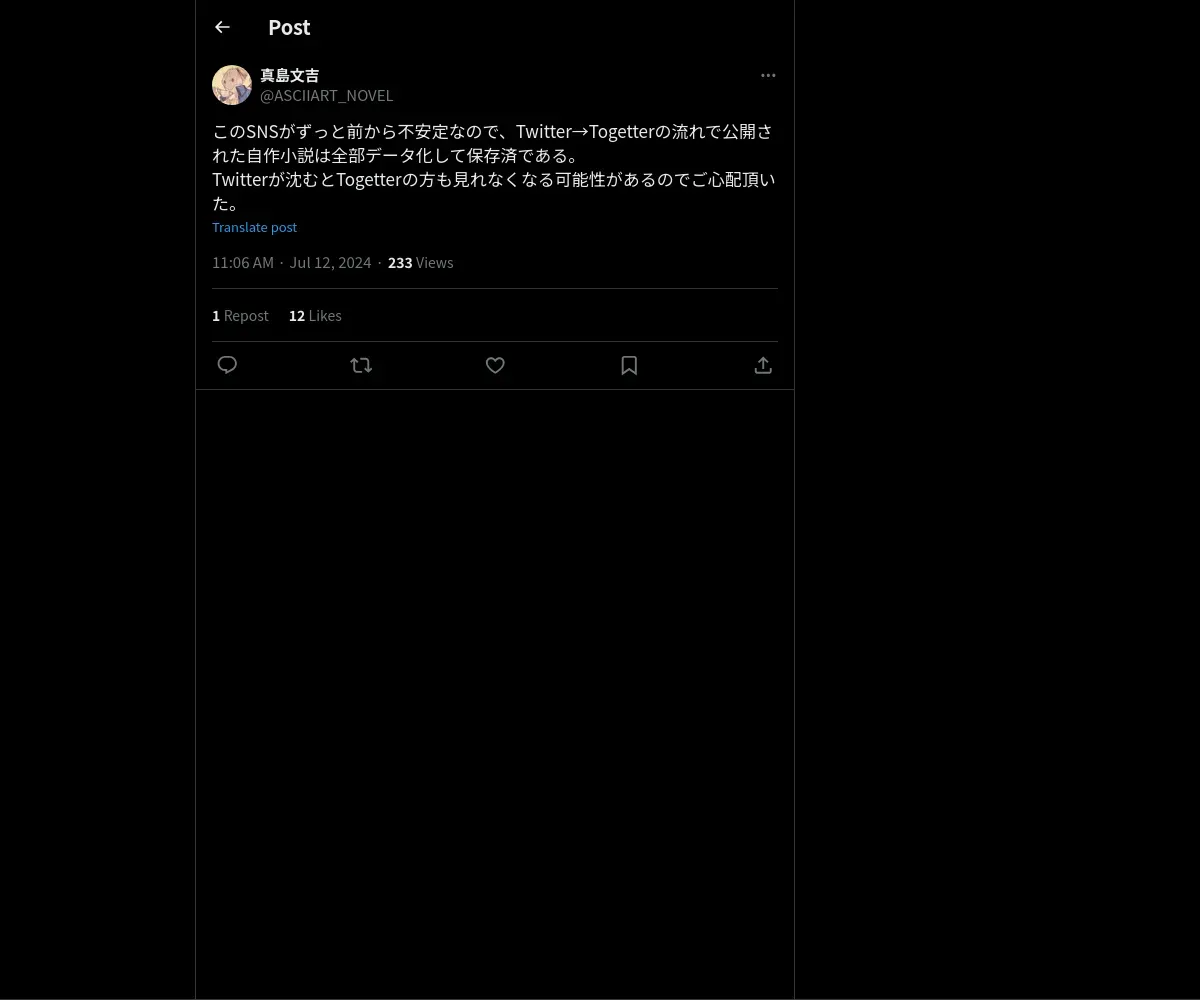Open the three-dot more options menu
Viewport: 1200px width, 1000px height.
[768, 75]
